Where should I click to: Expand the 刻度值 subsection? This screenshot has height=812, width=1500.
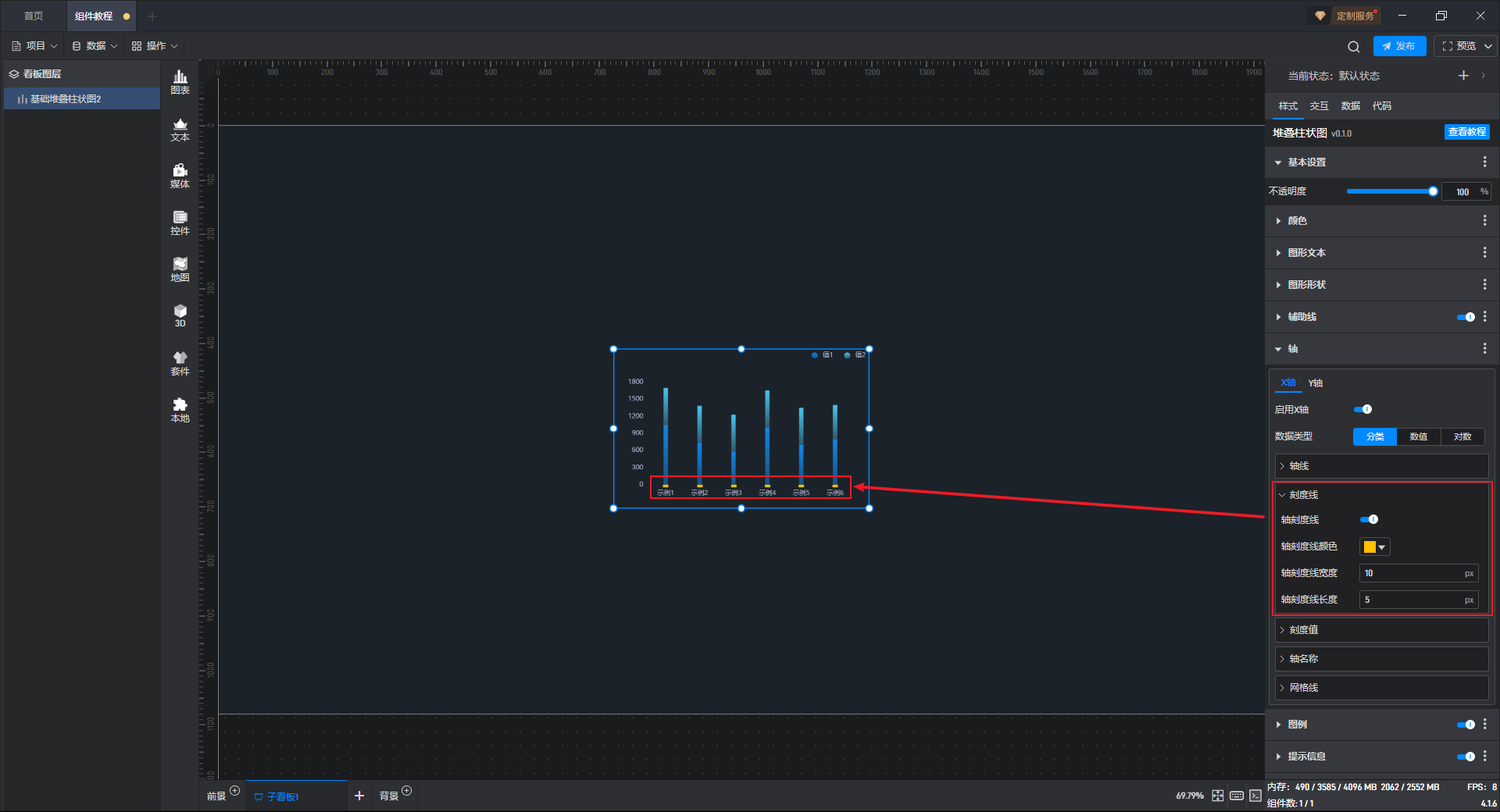click(1381, 630)
